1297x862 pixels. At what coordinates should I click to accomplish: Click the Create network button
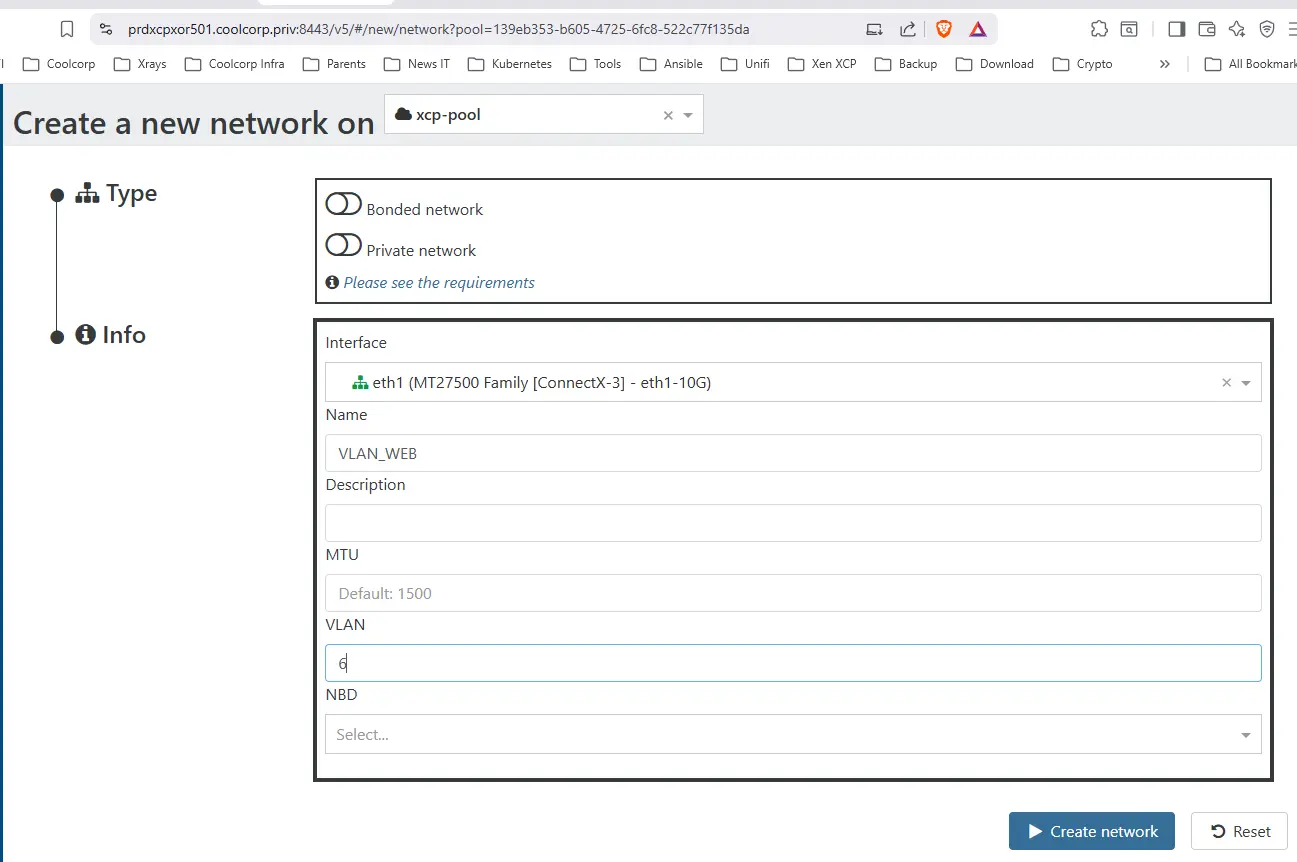(x=1091, y=831)
